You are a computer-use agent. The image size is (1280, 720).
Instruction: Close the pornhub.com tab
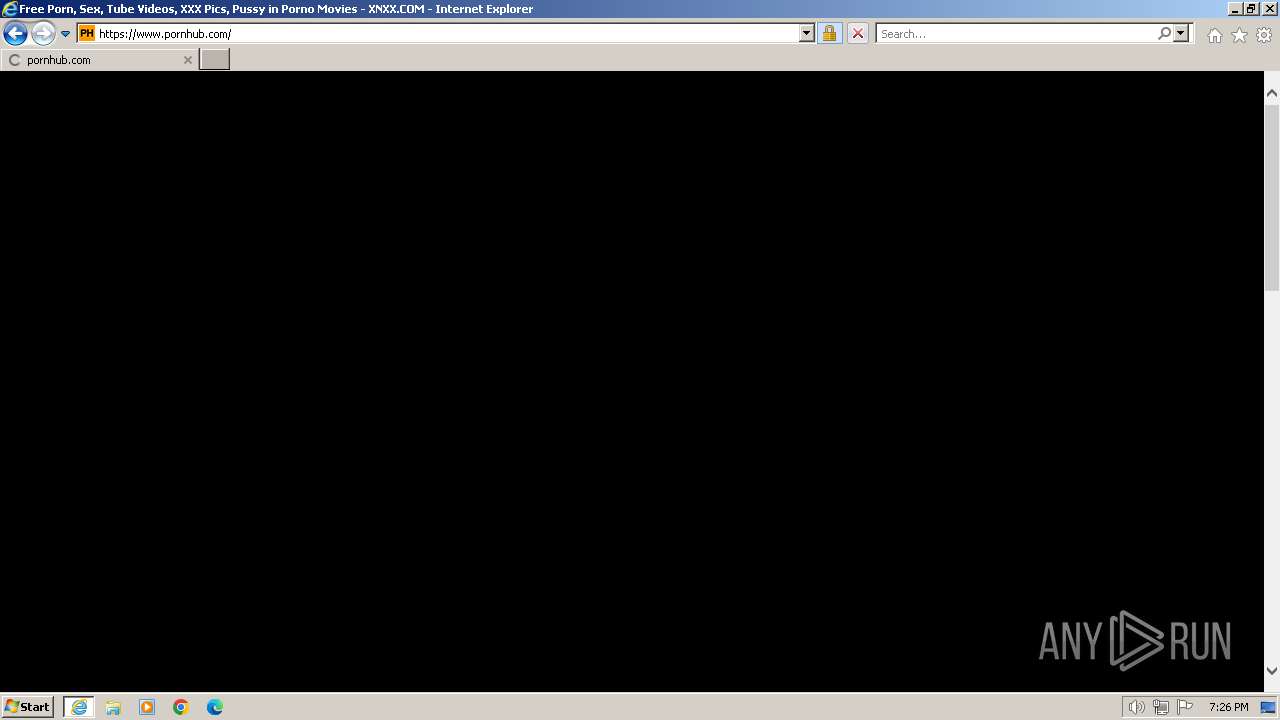point(187,60)
